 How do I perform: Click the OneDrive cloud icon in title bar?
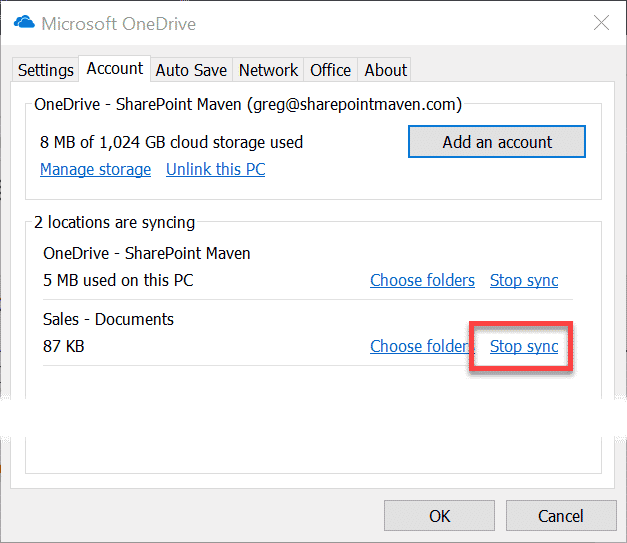(24, 22)
